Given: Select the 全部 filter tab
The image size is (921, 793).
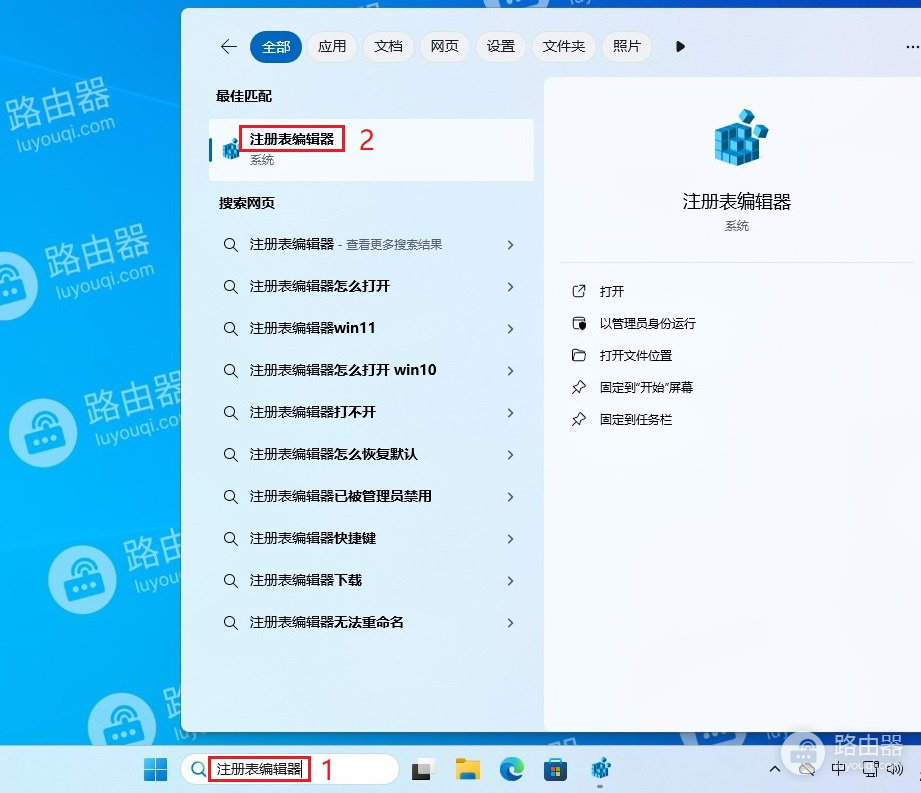Looking at the screenshot, I should click(x=275, y=46).
